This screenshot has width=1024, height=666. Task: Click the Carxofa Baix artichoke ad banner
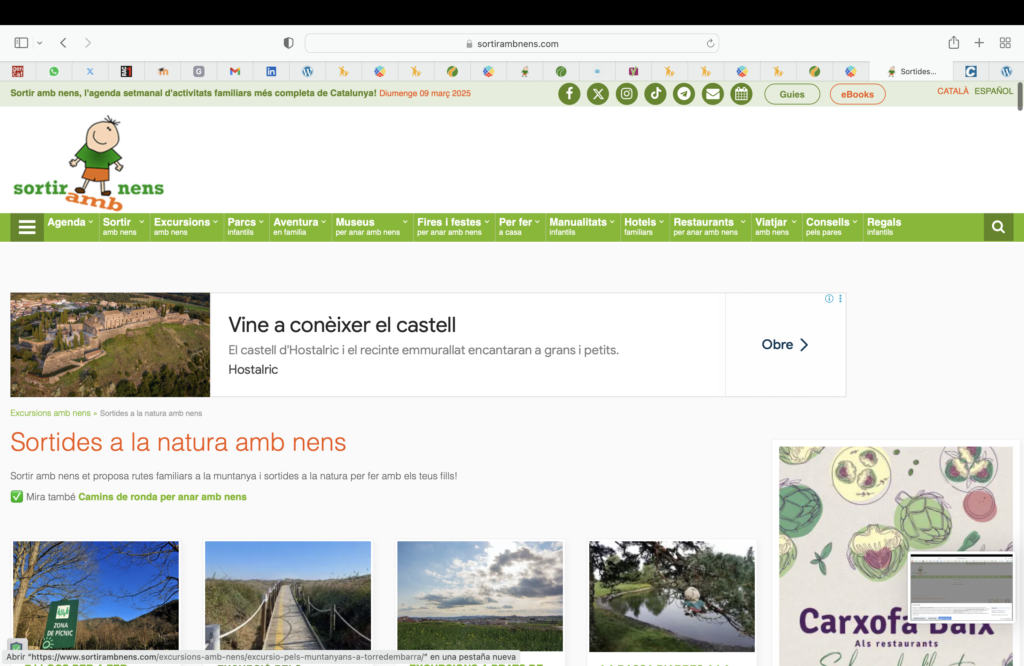point(896,556)
